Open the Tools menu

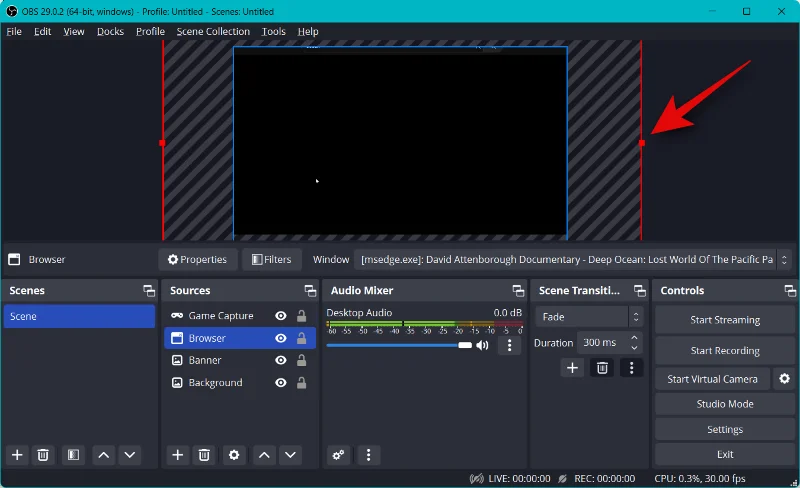(273, 31)
